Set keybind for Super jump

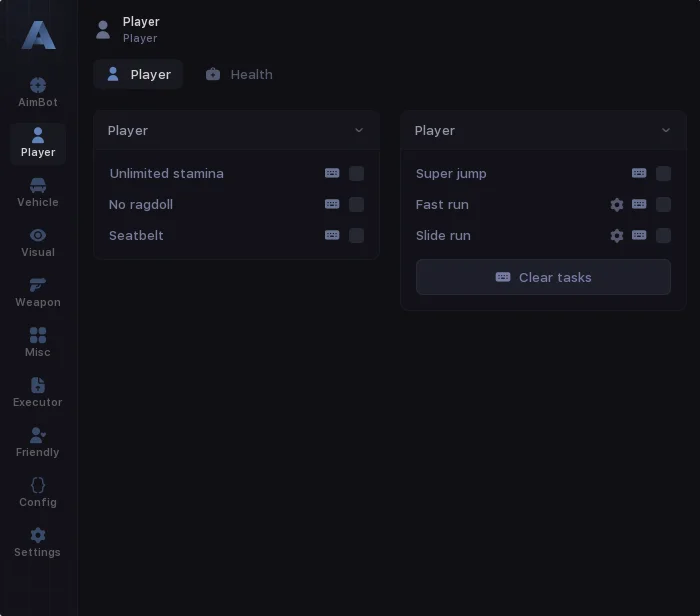coord(639,173)
